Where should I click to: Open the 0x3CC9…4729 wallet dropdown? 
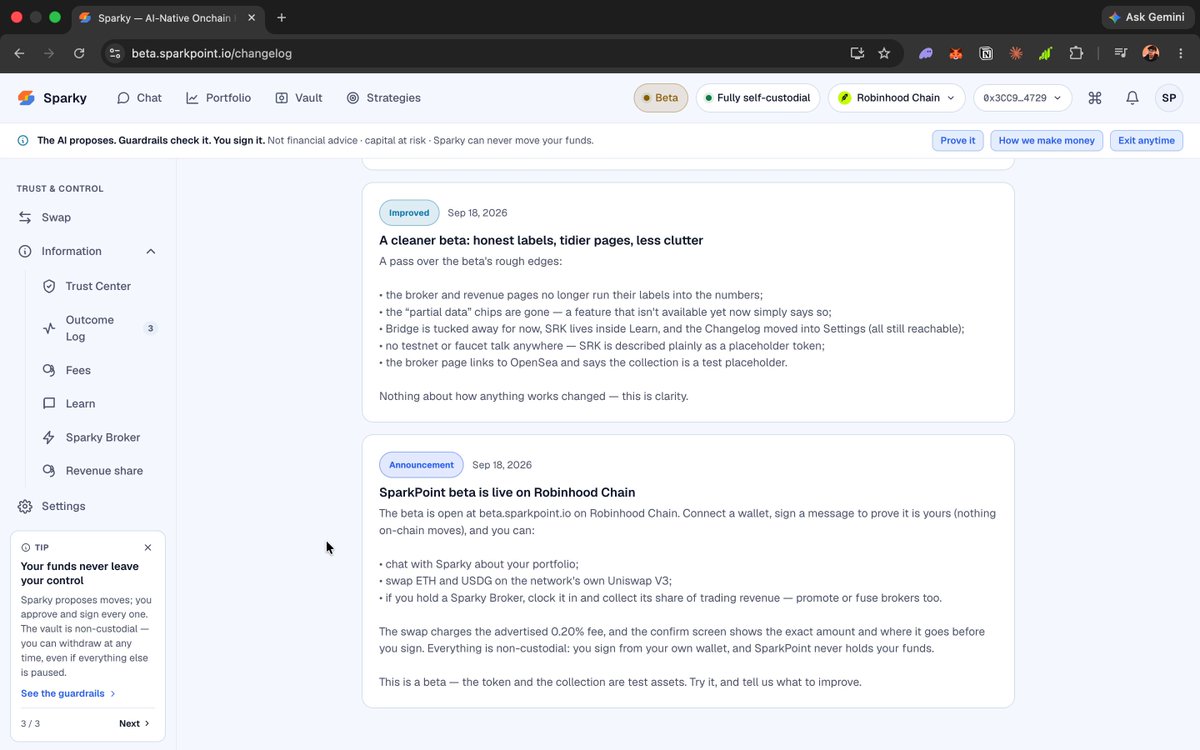[1022, 98]
